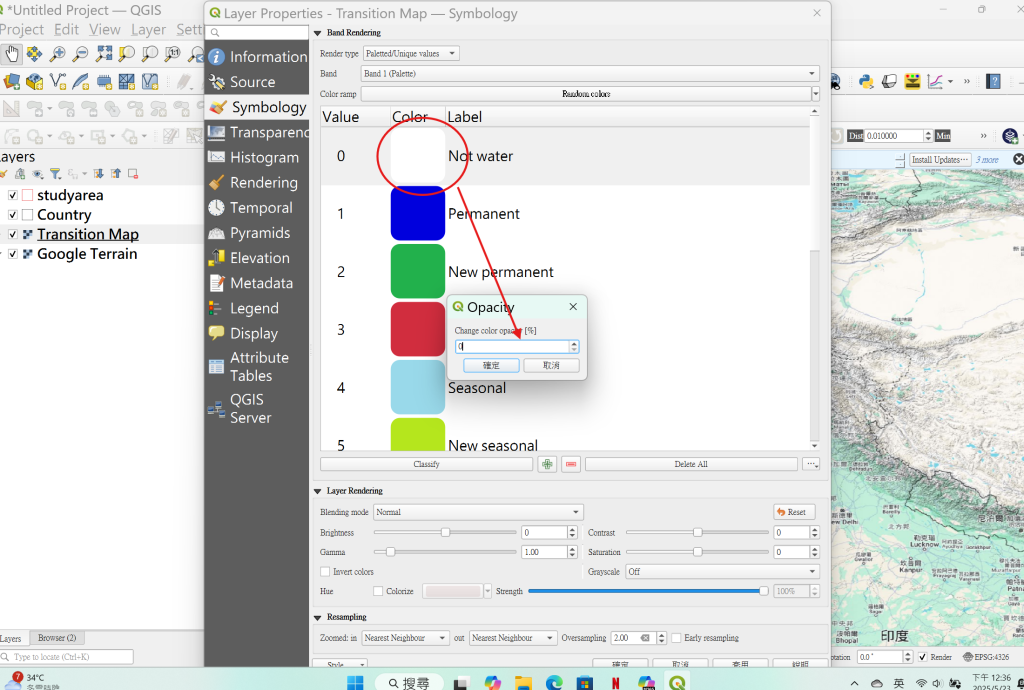Collapse Layer Rendering section
This screenshot has width=1024, height=690.
tap(318, 491)
